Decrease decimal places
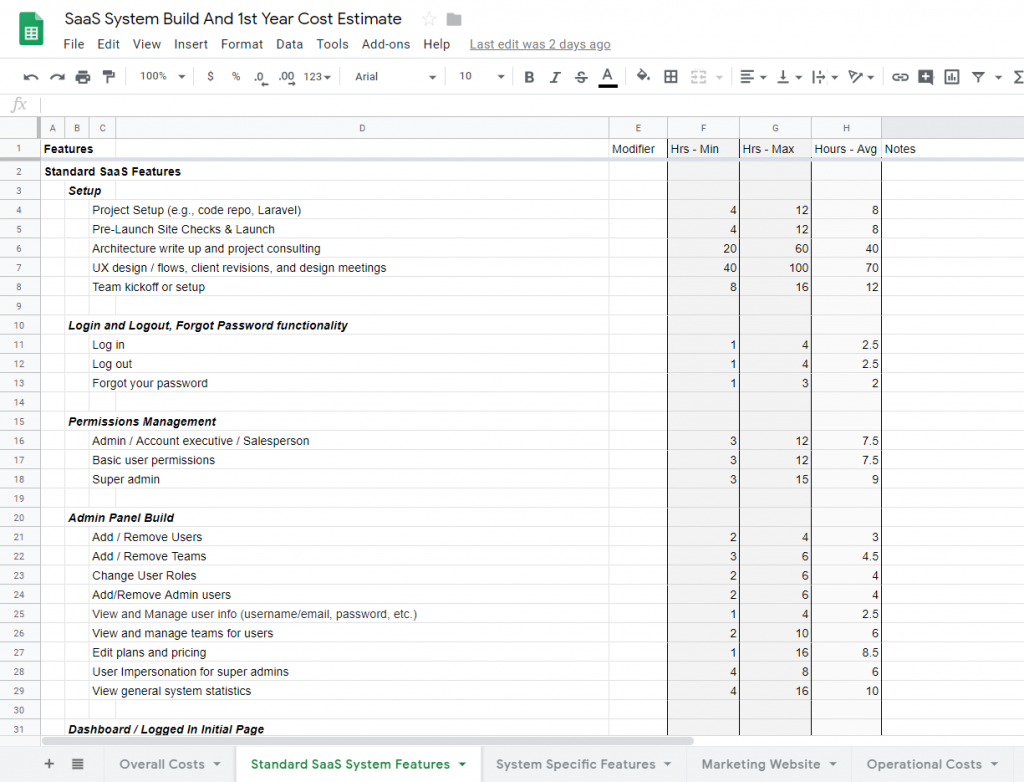 (x=261, y=77)
